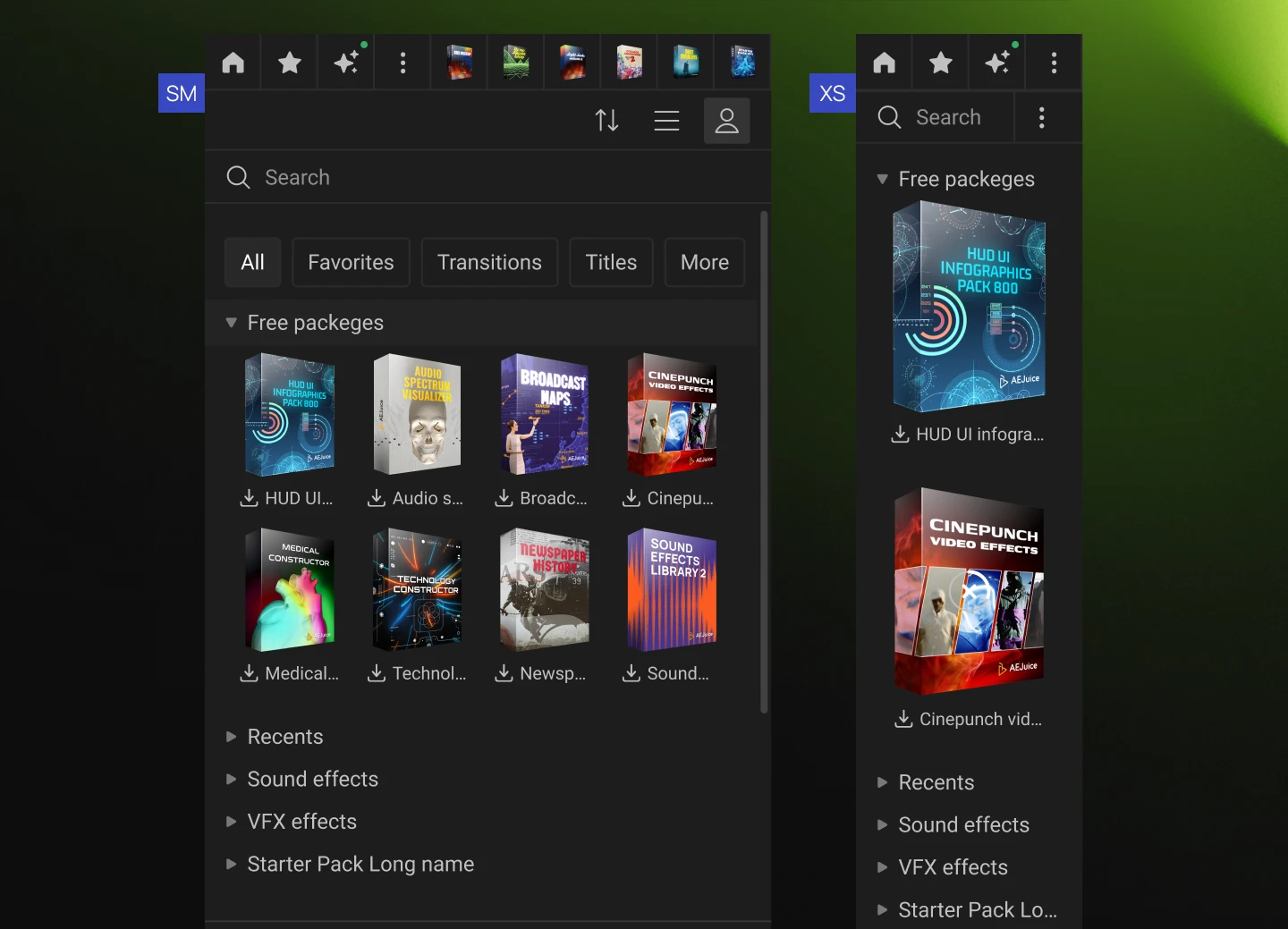Go to Home in the SM panel

pyautogui.click(x=233, y=63)
